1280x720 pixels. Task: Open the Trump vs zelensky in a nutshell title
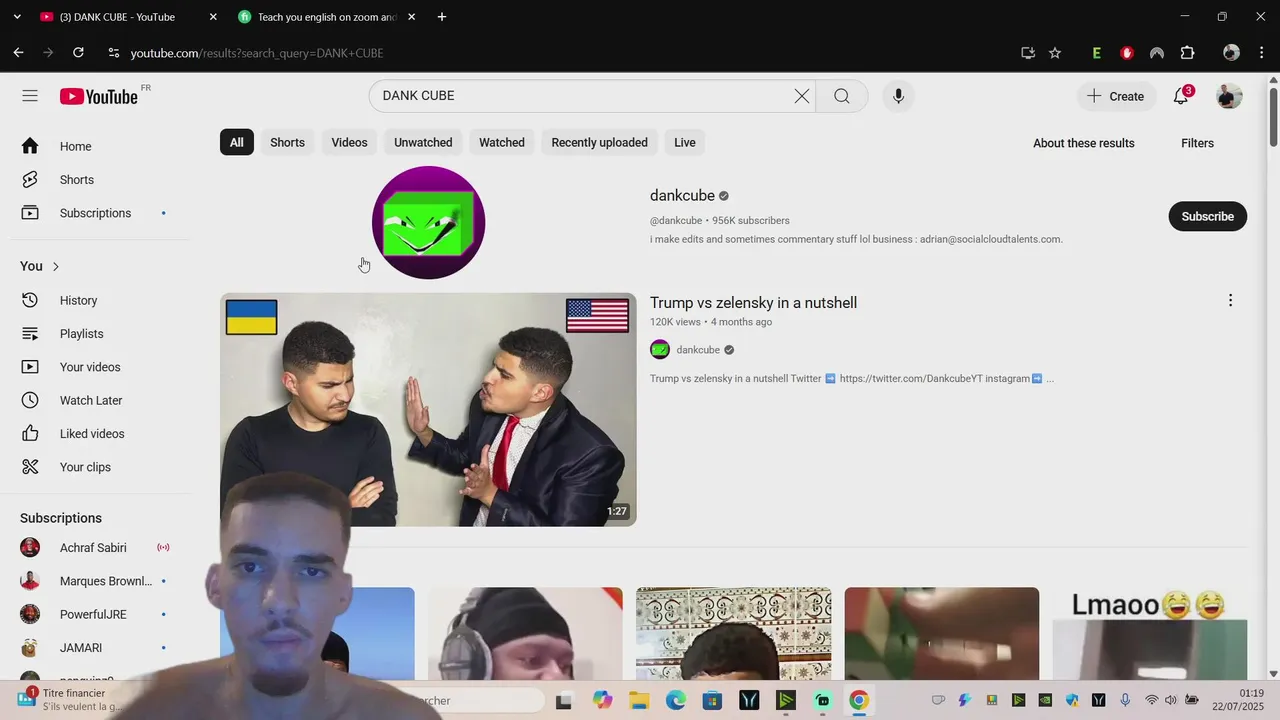tap(753, 303)
